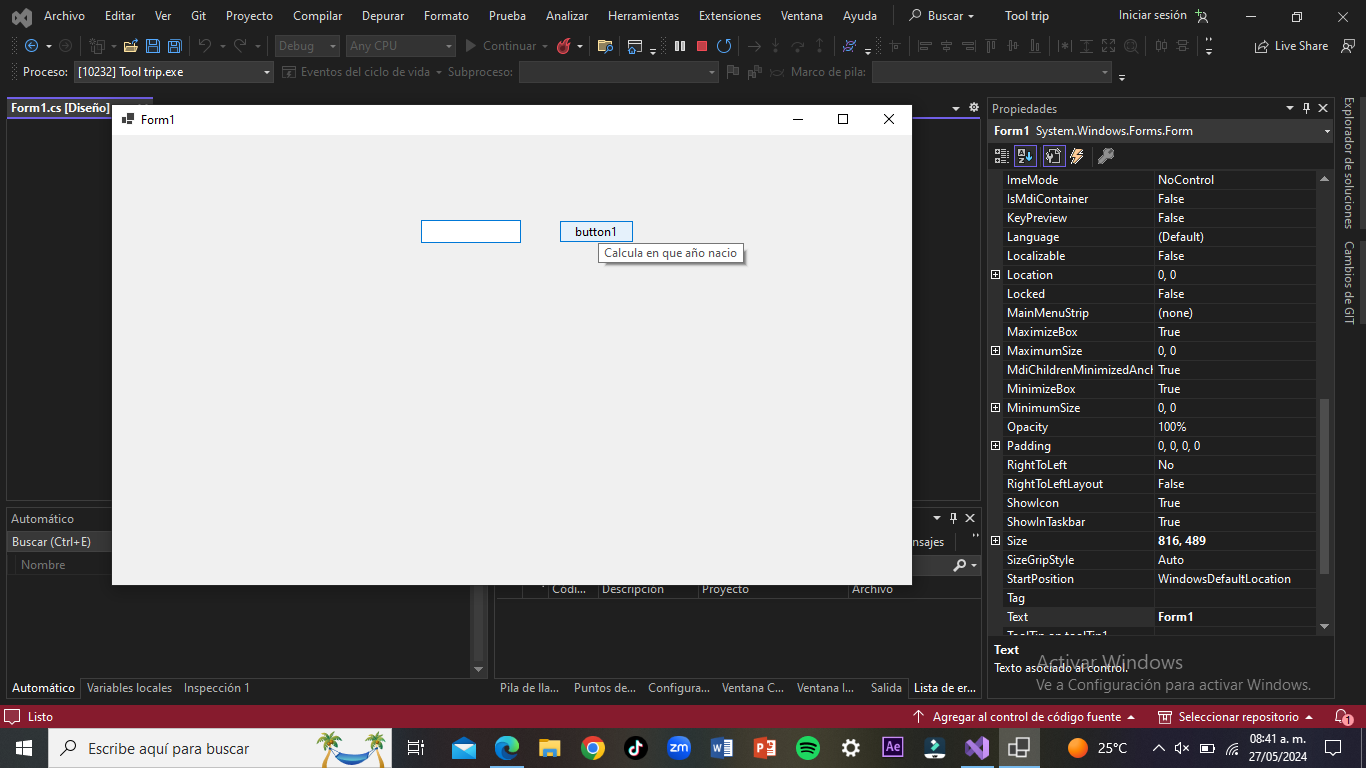The width and height of the screenshot is (1366, 768).
Task: Switch Propiedades to the categorized view
Action: (x=1001, y=156)
